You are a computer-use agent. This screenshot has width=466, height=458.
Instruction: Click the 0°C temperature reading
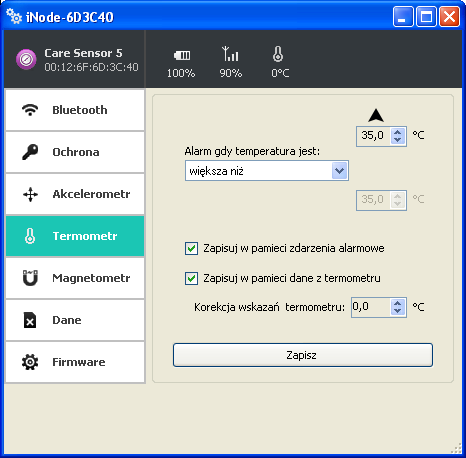click(x=280, y=73)
